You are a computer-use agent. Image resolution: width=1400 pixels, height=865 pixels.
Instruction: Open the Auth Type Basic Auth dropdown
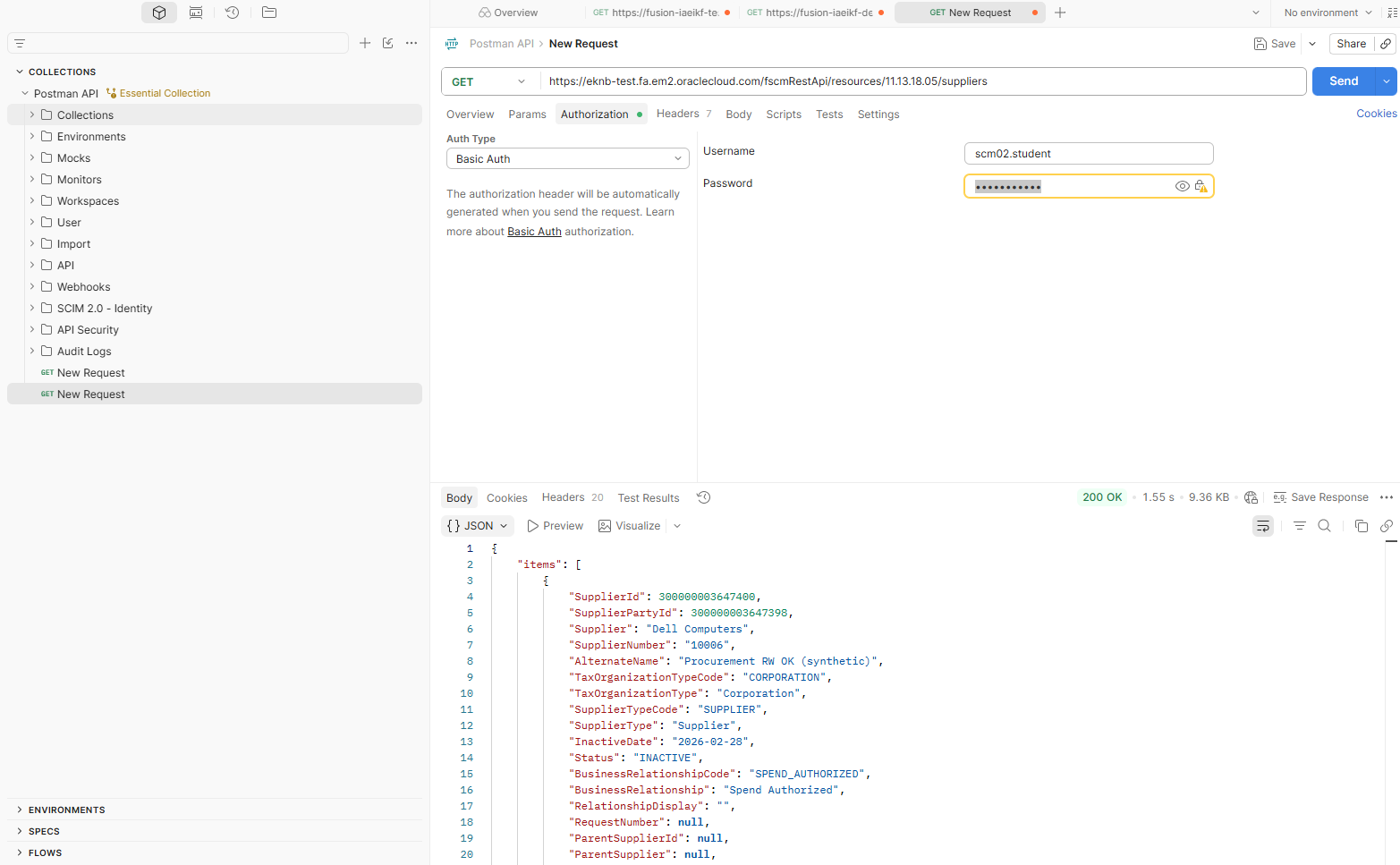[x=568, y=158]
